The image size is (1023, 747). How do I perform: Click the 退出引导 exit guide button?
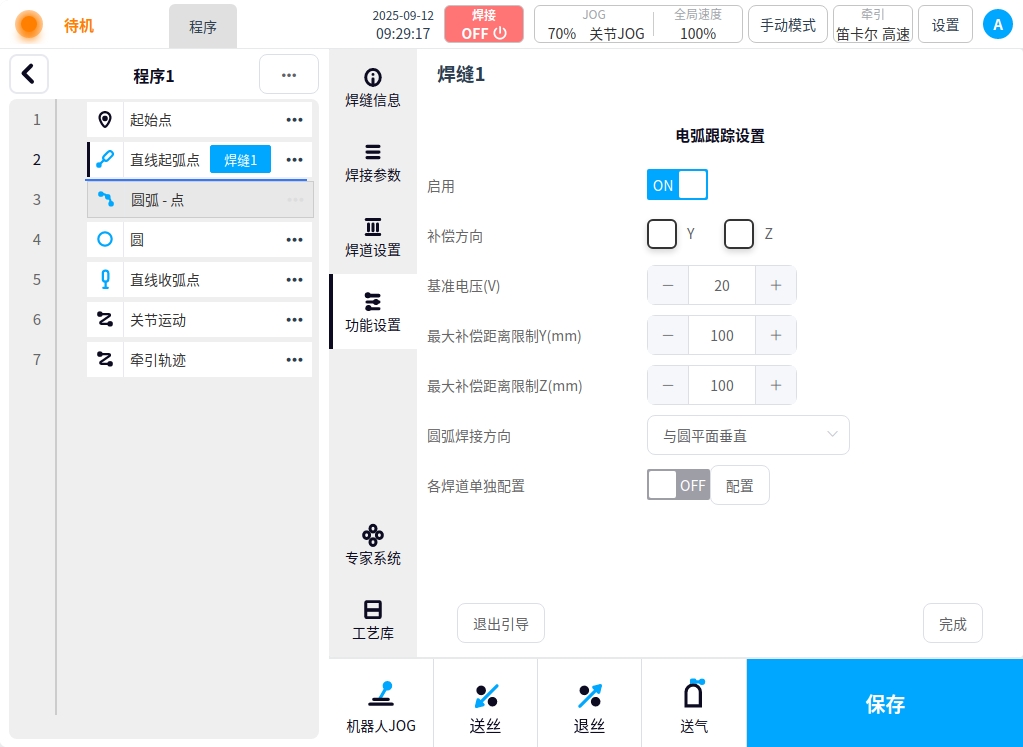tap(500, 624)
